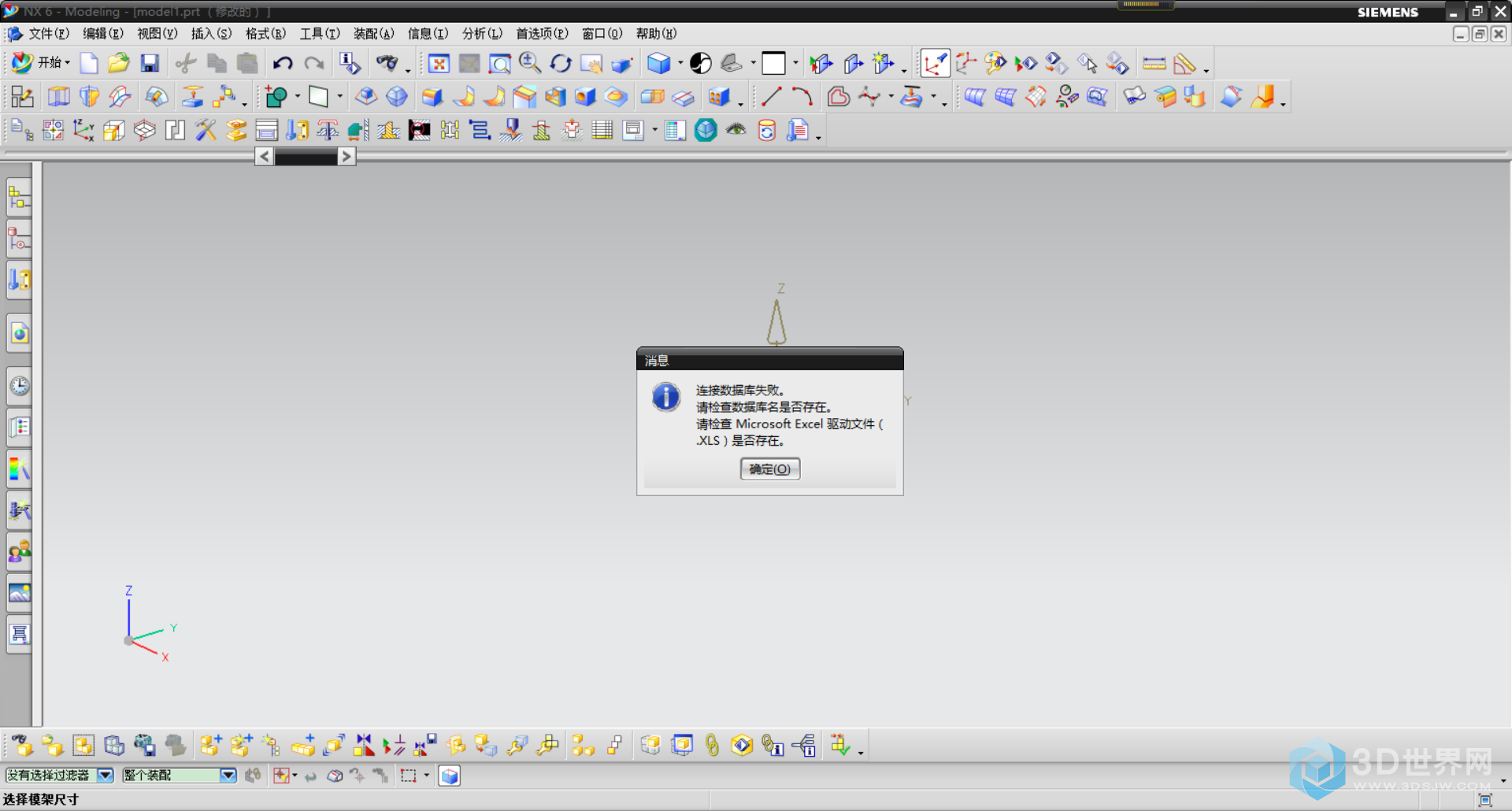Image resolution: width=1512 pixels, height=811 pixels.
Task: Open the 装配(A) menu
Action: (x=373, y=34)
